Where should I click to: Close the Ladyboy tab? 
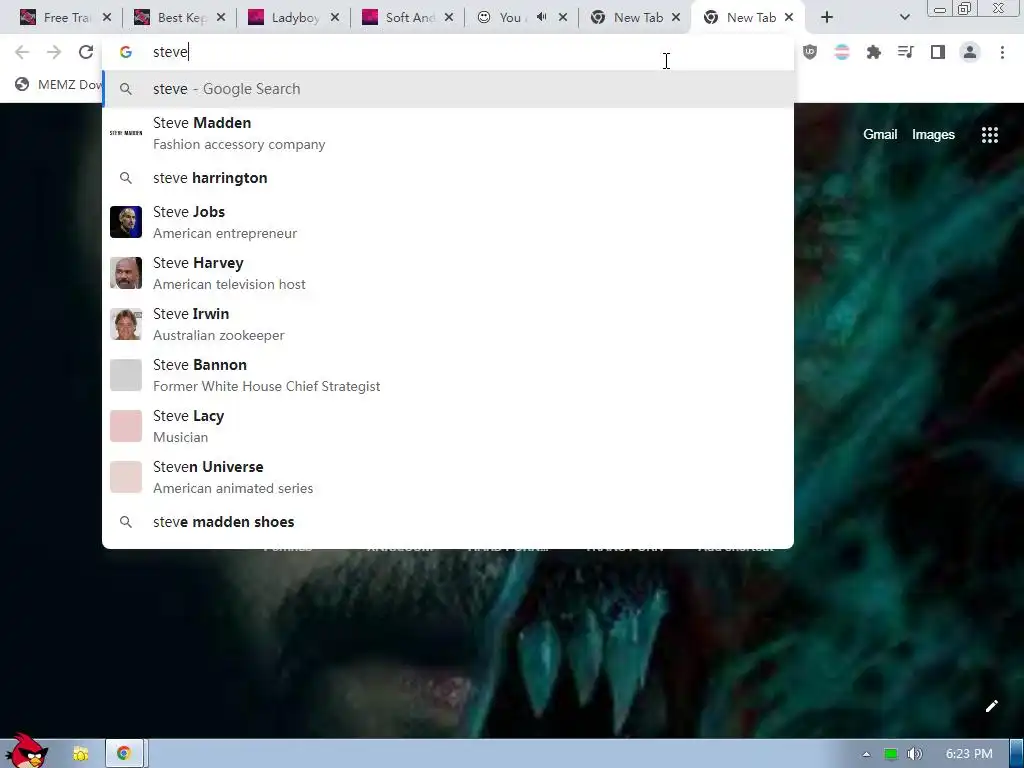tap(335, 18)
